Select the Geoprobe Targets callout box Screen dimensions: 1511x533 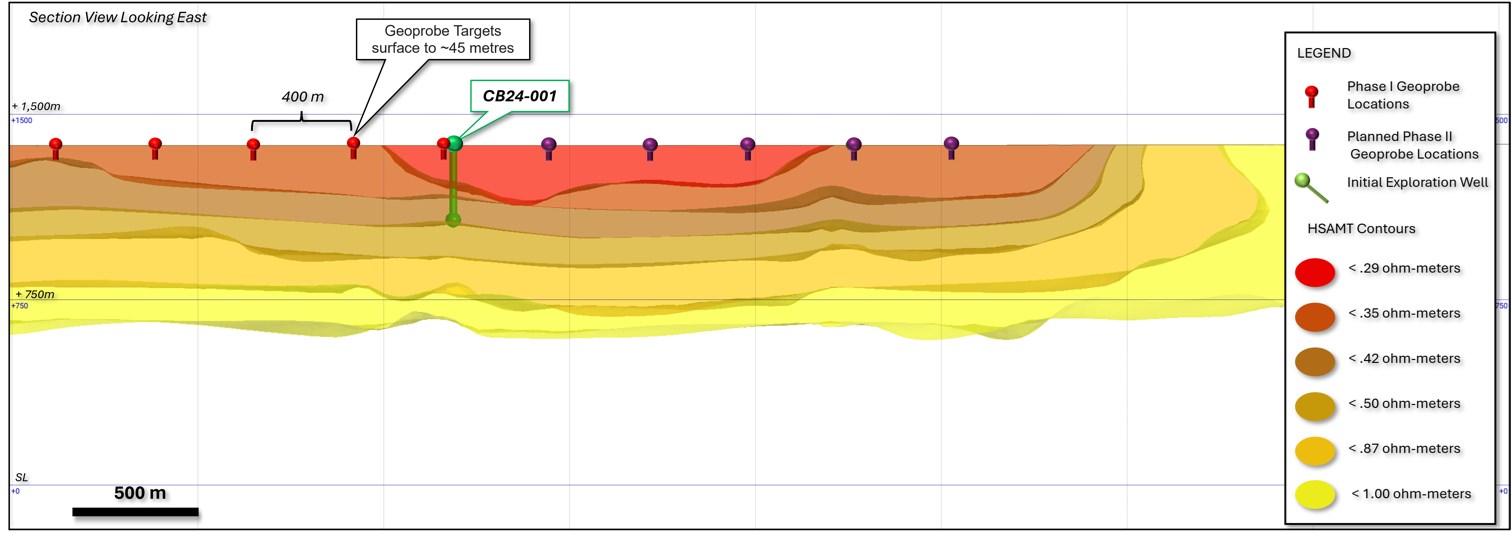[442, 39]
